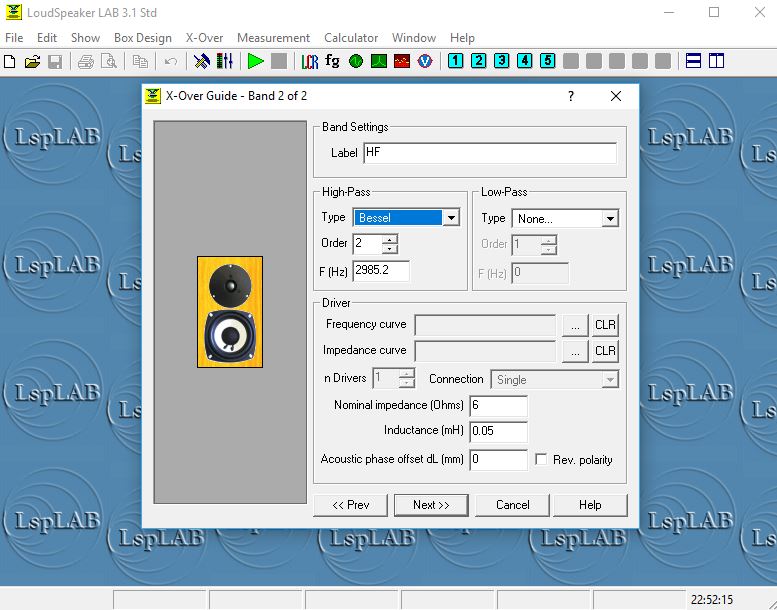The width and height of the screenshot is (777, 610).
Task: Click the Acoustic phase offset dL field
Action: 498,459
